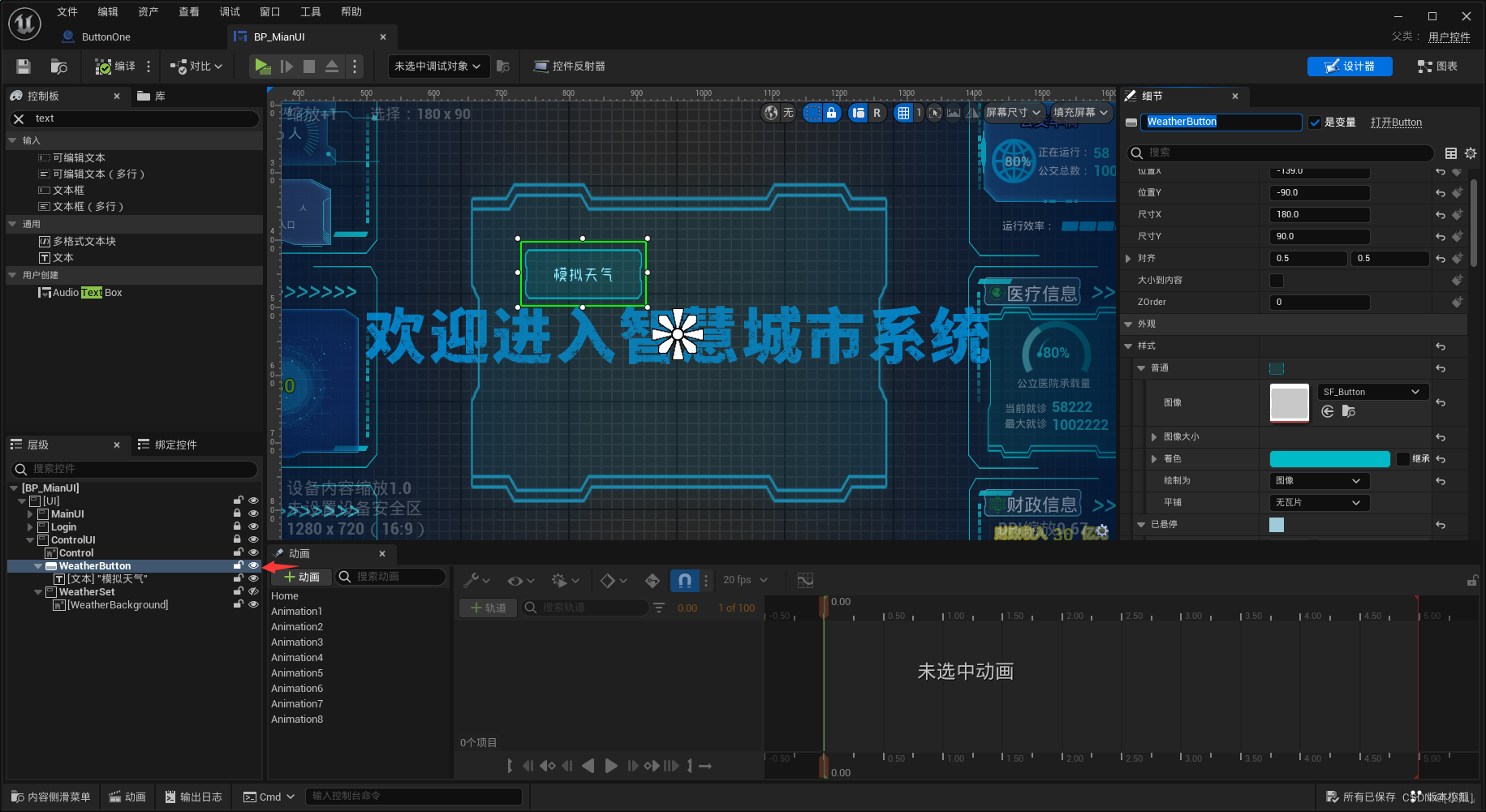The height and width of the screenshot is (812, 1486).
Task: Expand the Login tree node
Action: point(30,527)
